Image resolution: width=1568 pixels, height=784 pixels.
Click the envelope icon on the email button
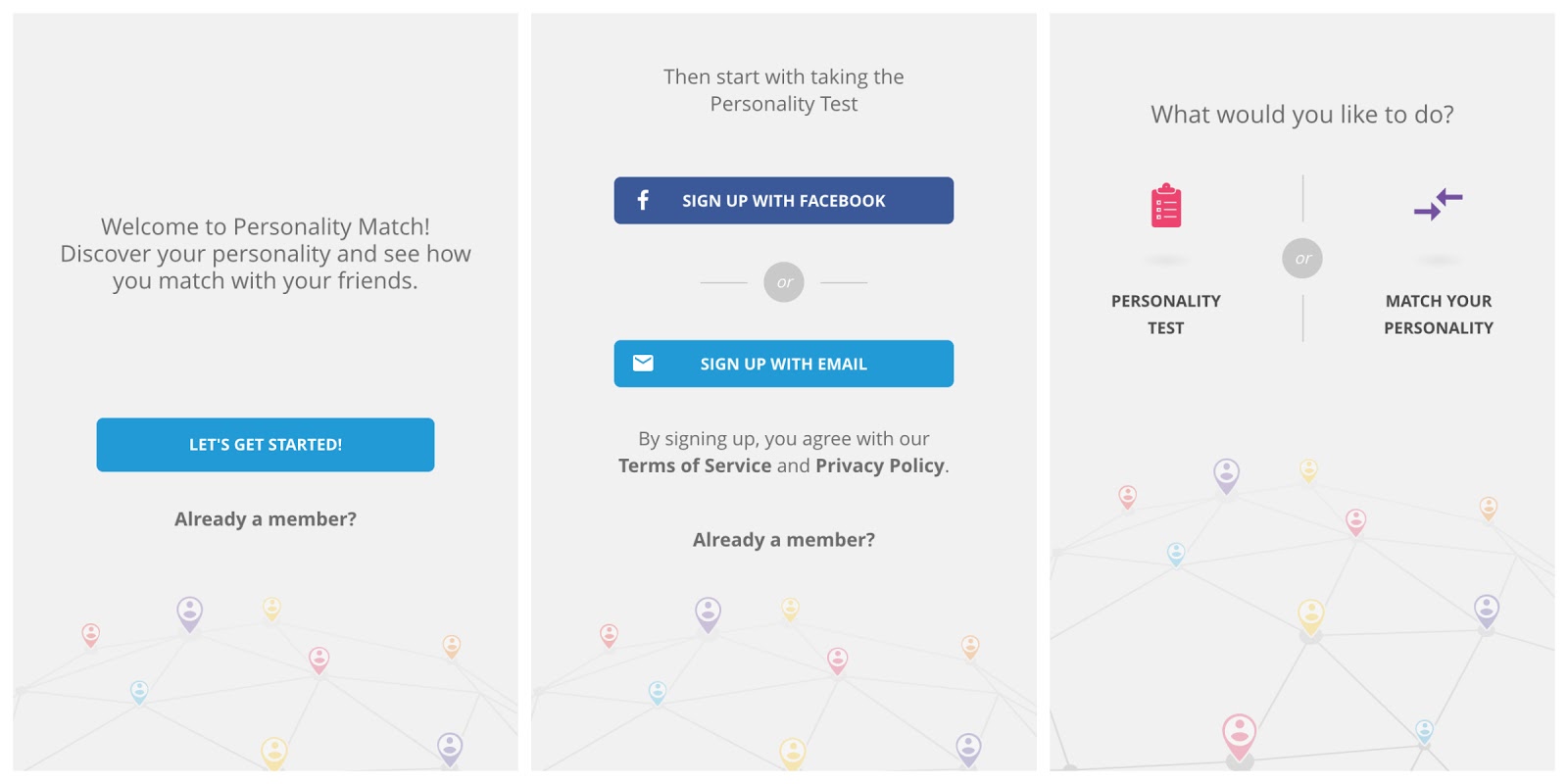643,364
